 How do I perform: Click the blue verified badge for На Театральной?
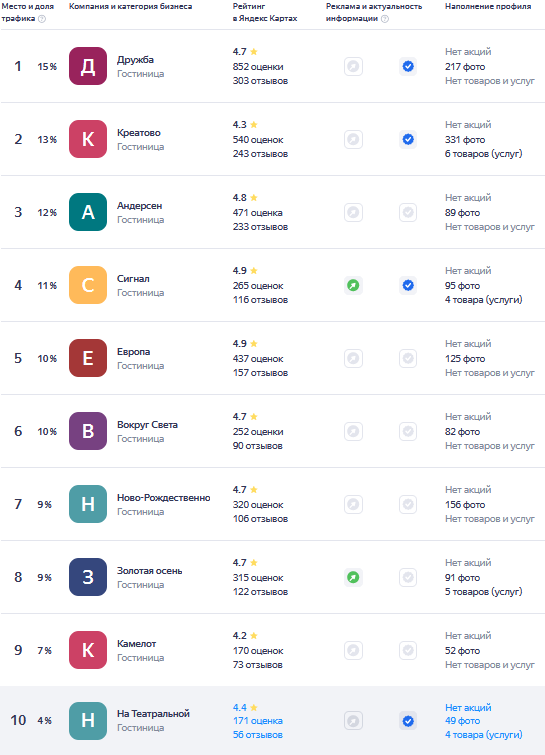(x=408, y=721)
